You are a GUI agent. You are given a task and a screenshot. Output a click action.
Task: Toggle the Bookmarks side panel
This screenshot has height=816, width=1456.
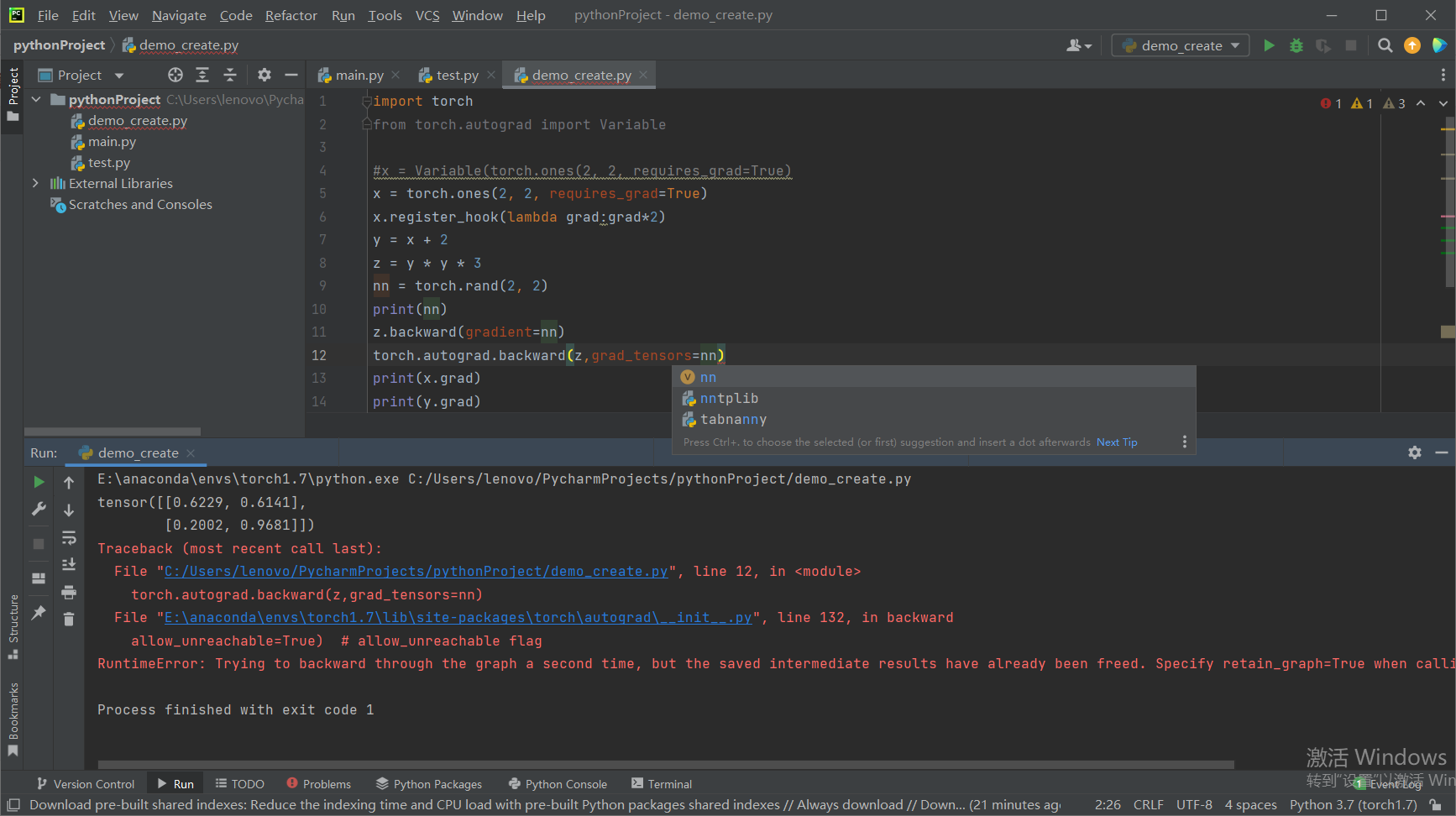(x=13, y=719)
